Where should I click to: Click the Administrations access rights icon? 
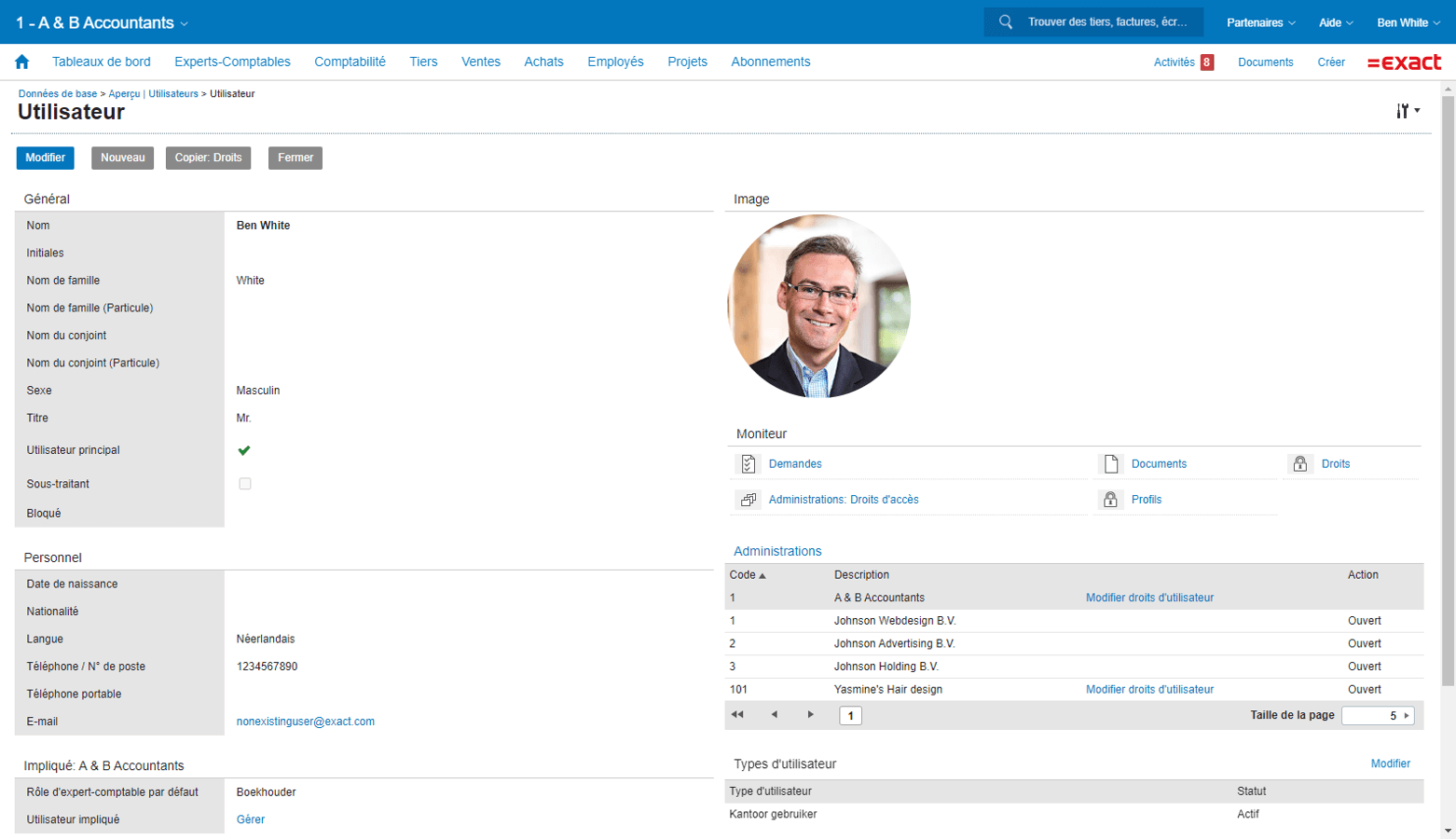pyautogui.click(x=749, y=500)
